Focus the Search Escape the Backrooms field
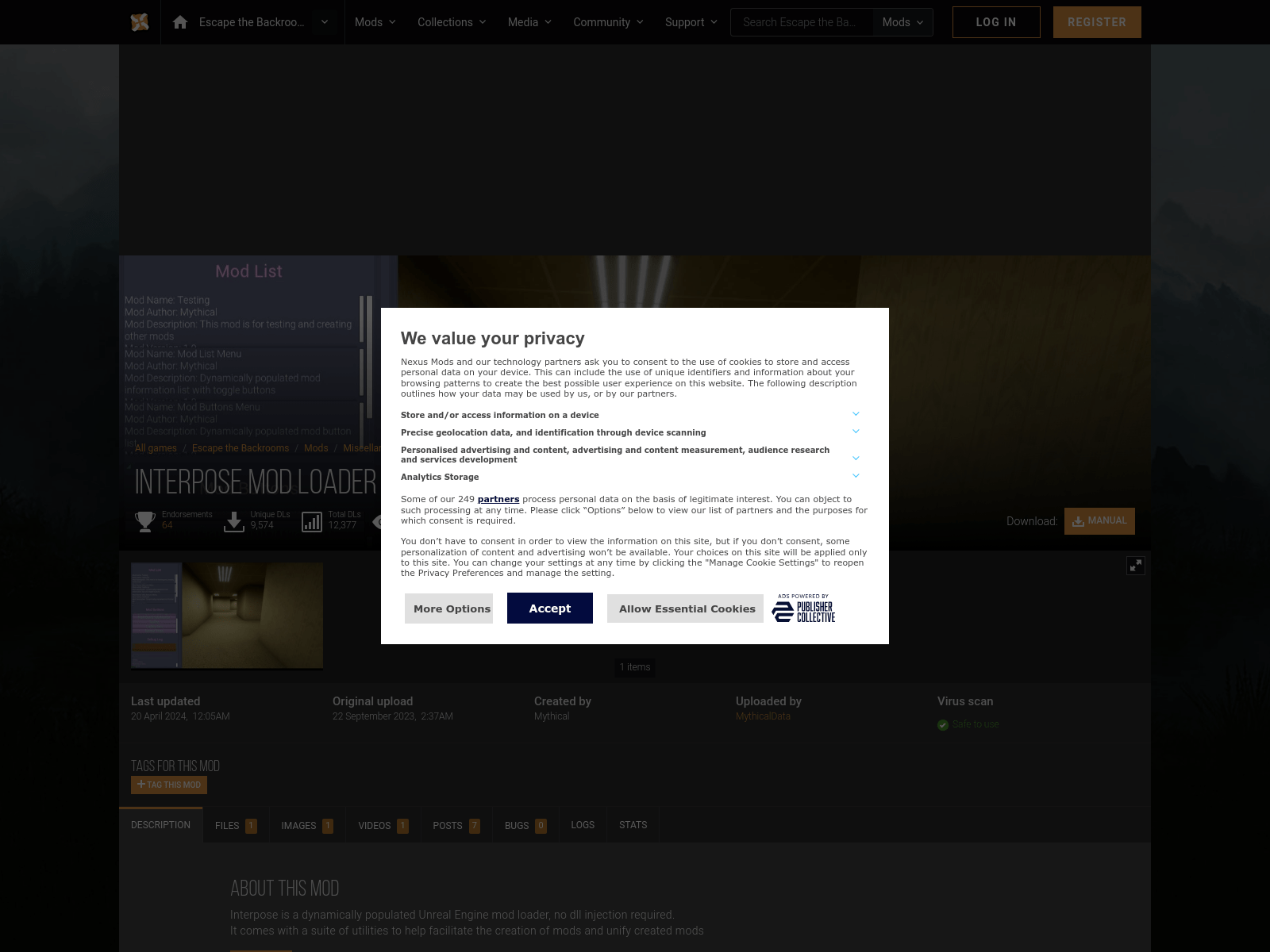1270x952 pixels. click(x=802, y=22)
